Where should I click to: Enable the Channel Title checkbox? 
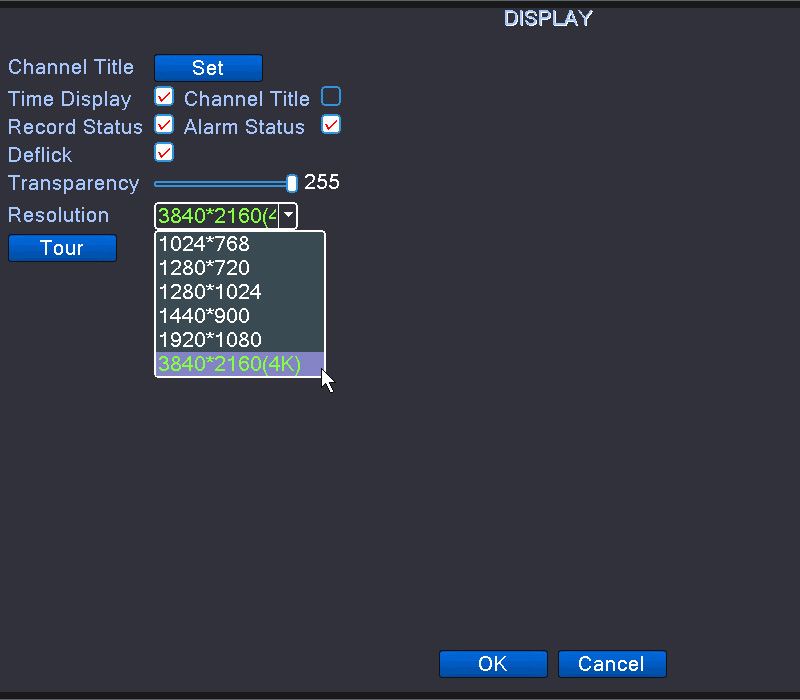pyautogui.click(x=331, y=97)
